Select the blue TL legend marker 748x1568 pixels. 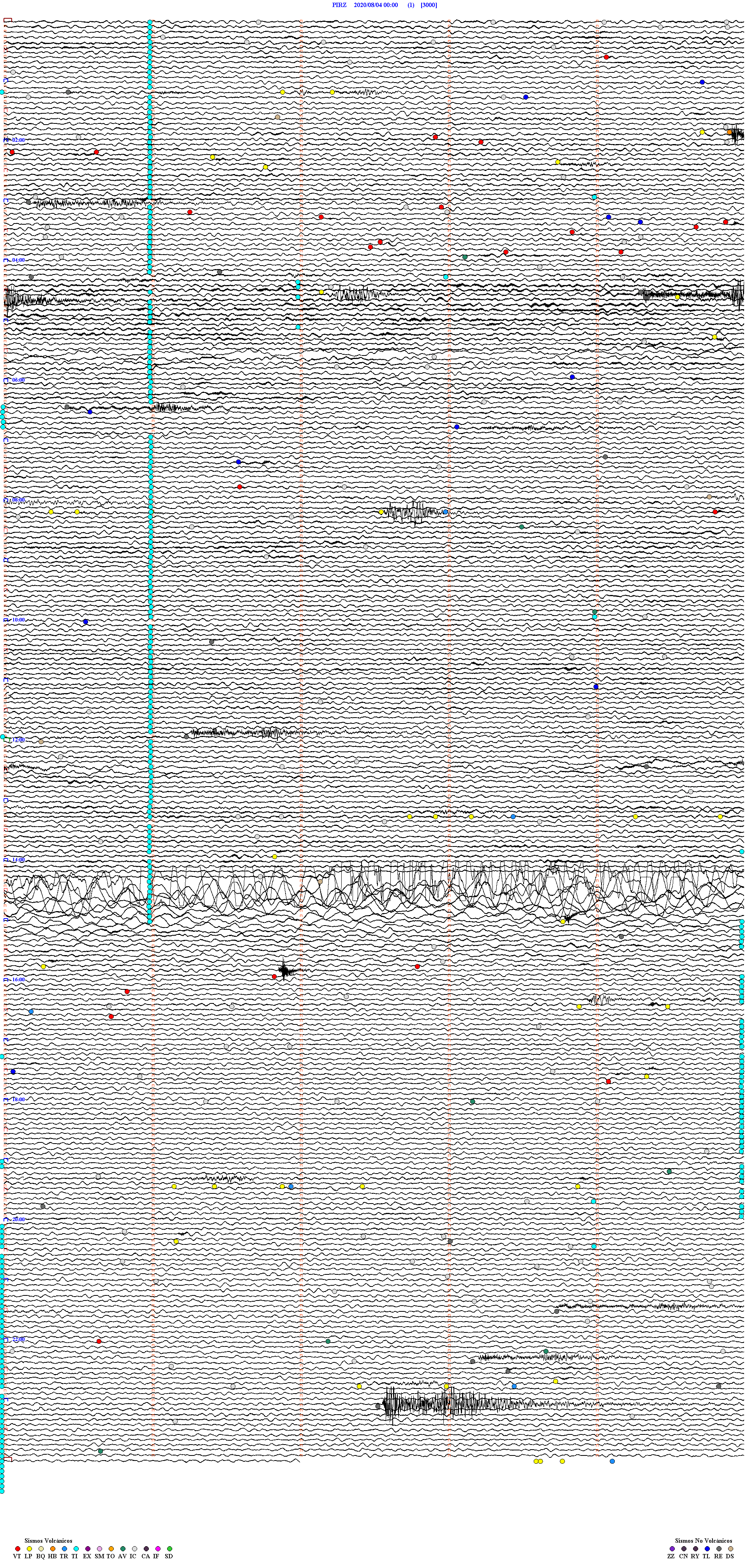pos(707,1549)
